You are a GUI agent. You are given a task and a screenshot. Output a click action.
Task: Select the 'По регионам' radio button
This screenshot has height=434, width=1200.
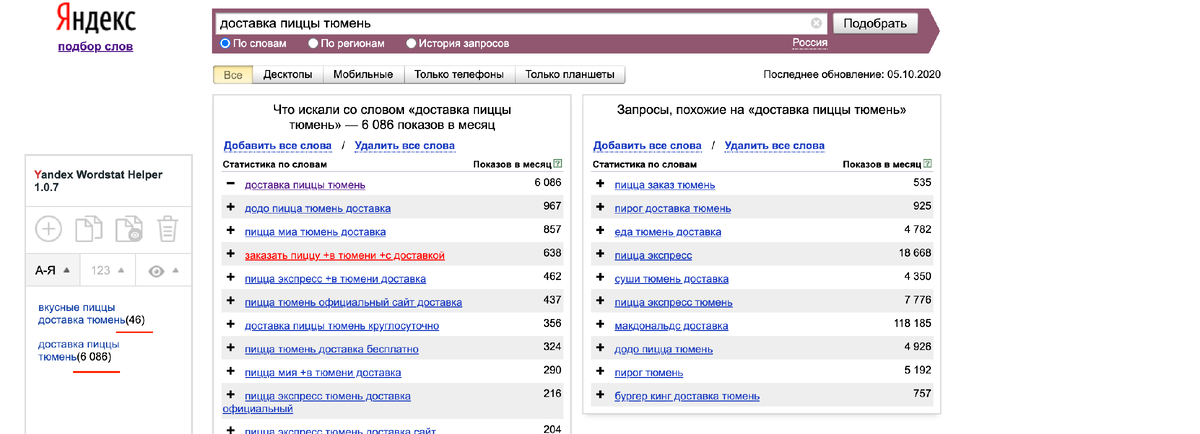coord(313,44)
